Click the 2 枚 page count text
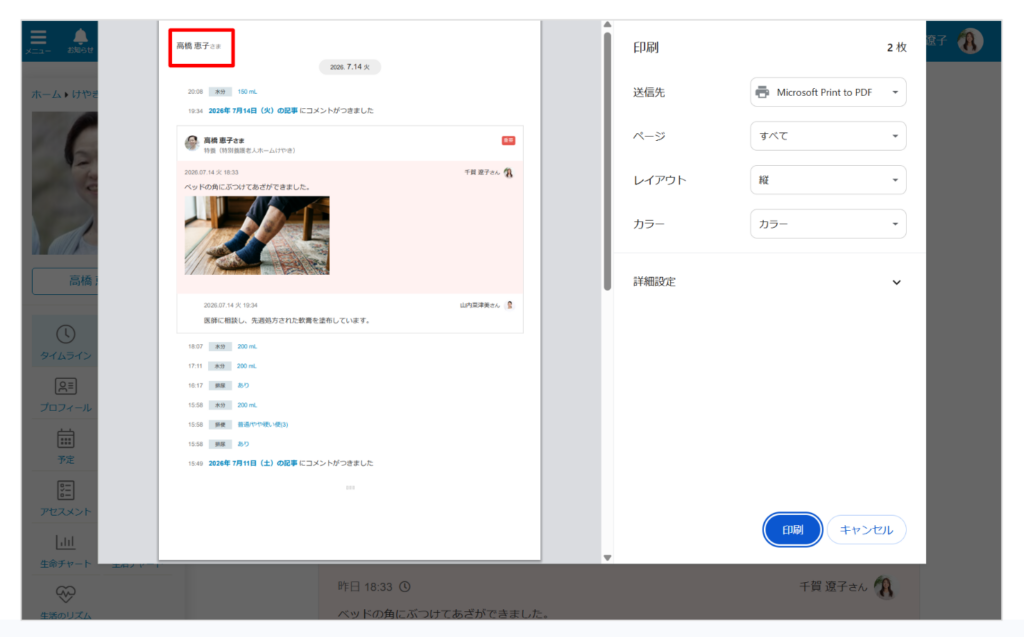The image size is (1024, 637). point(896,47)
